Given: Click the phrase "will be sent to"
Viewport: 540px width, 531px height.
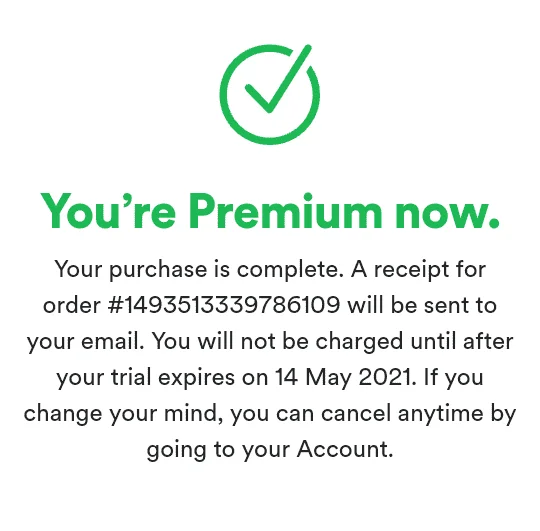Looking at the screenshot, I should click(x=422, y=305).
